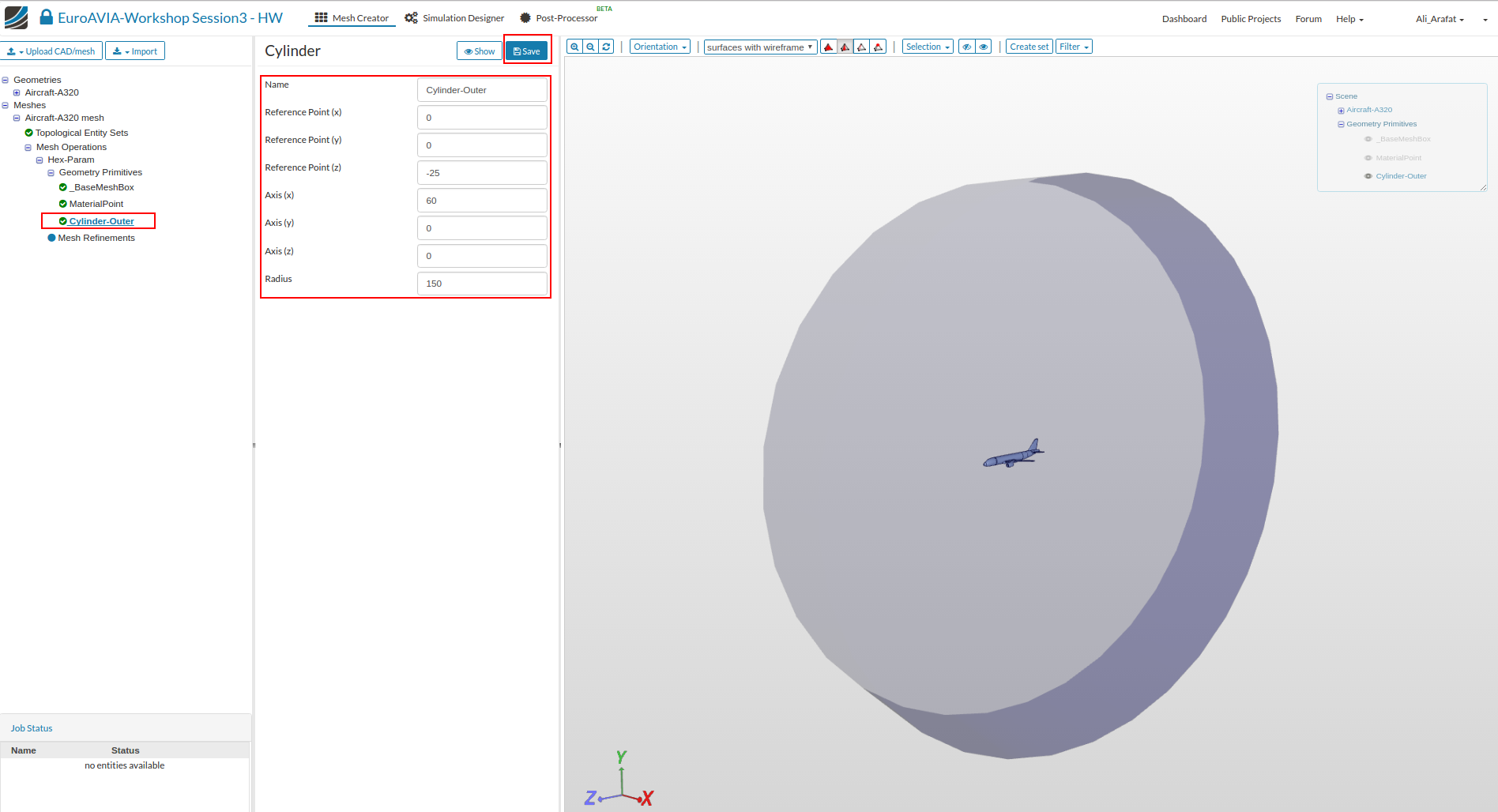The image size is (1498, 812).
Task: Click the zoom in viewer icon
Action: (x=574, y=47)
